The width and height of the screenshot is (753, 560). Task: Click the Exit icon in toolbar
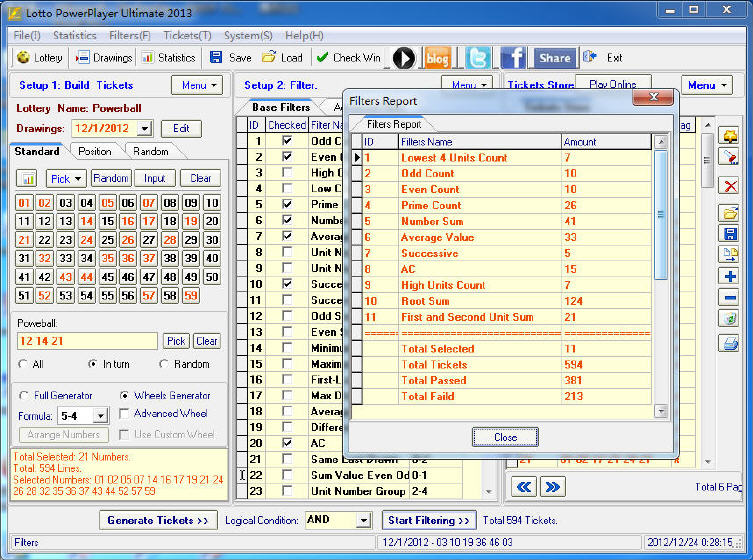point(590,57)
